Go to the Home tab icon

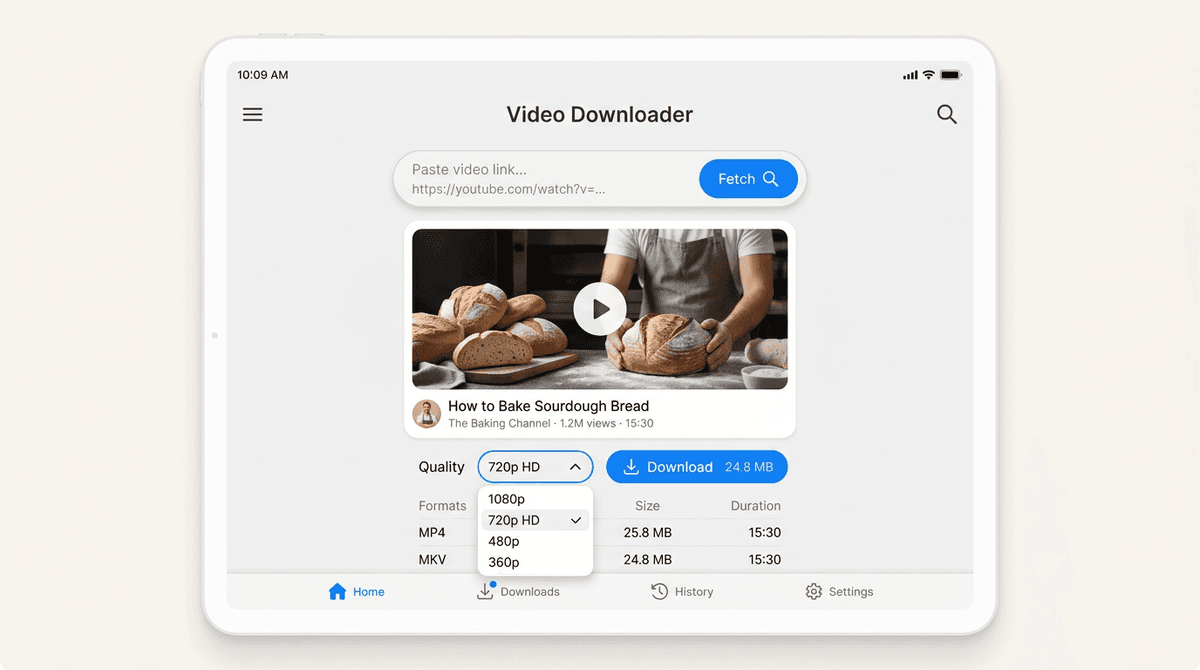336,591
